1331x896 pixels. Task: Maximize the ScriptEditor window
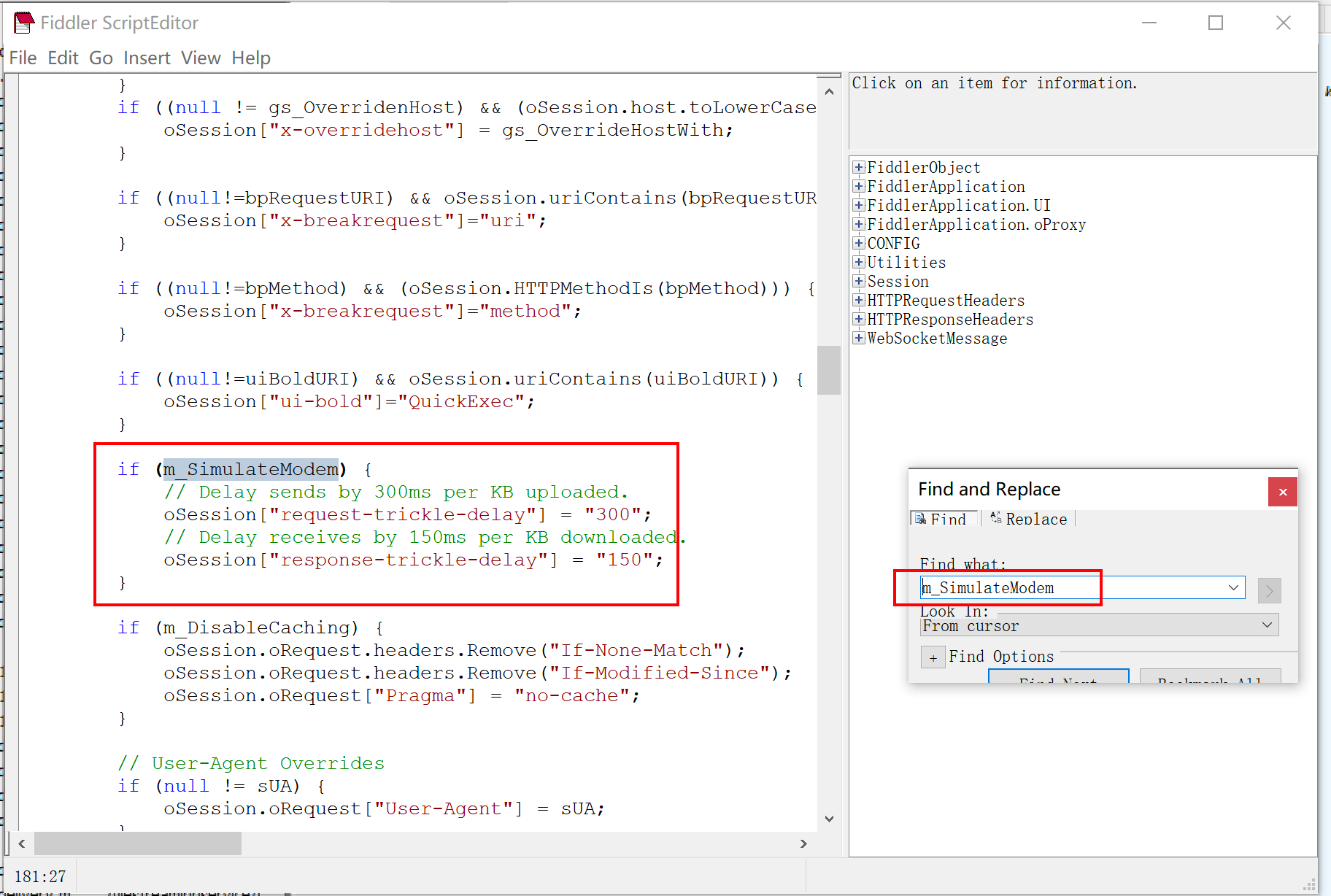coord(1216,23)
